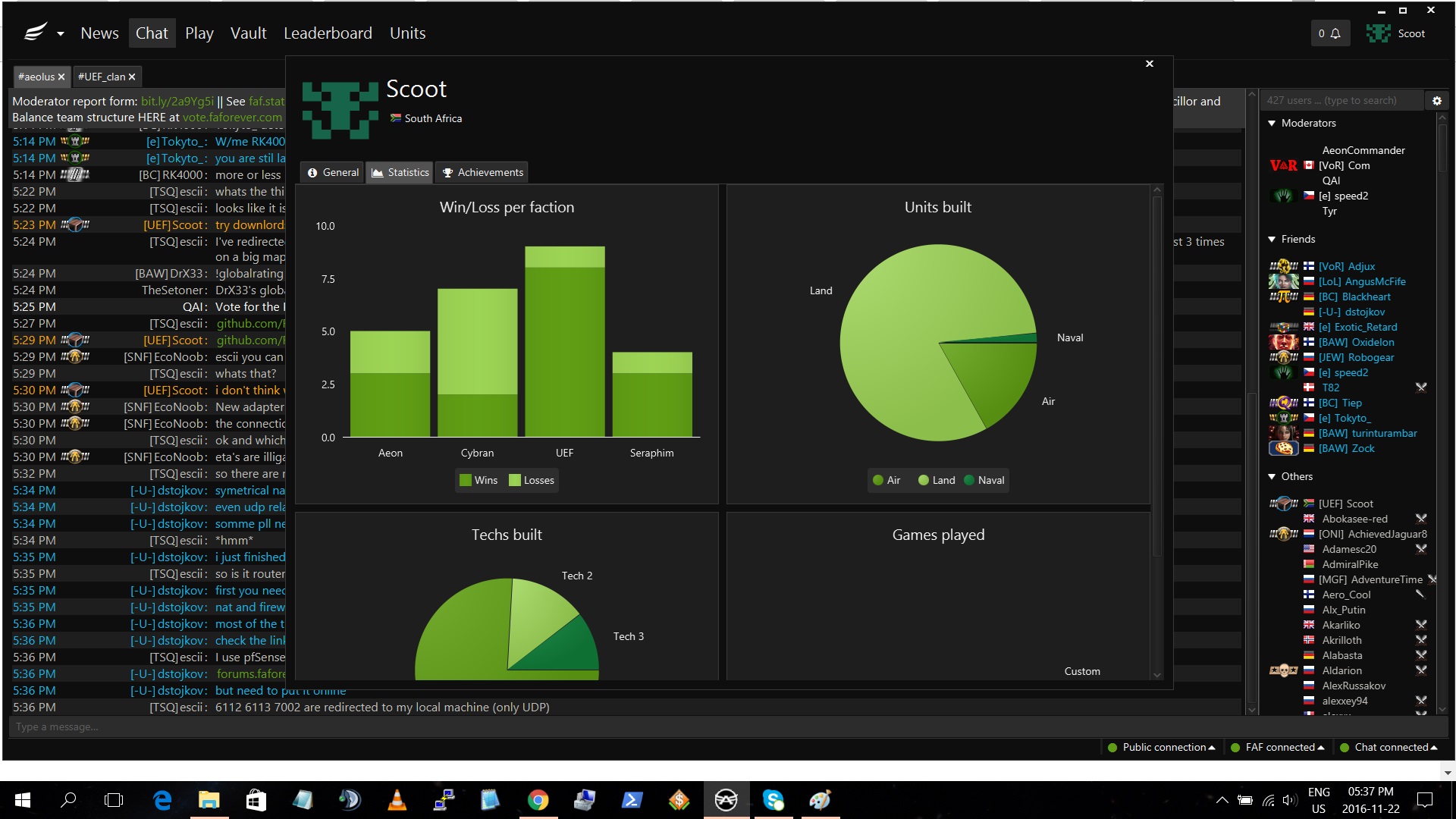Show hidden system tray icons
Viewport: 1456px width, 819px height.
click(1222, 800)
